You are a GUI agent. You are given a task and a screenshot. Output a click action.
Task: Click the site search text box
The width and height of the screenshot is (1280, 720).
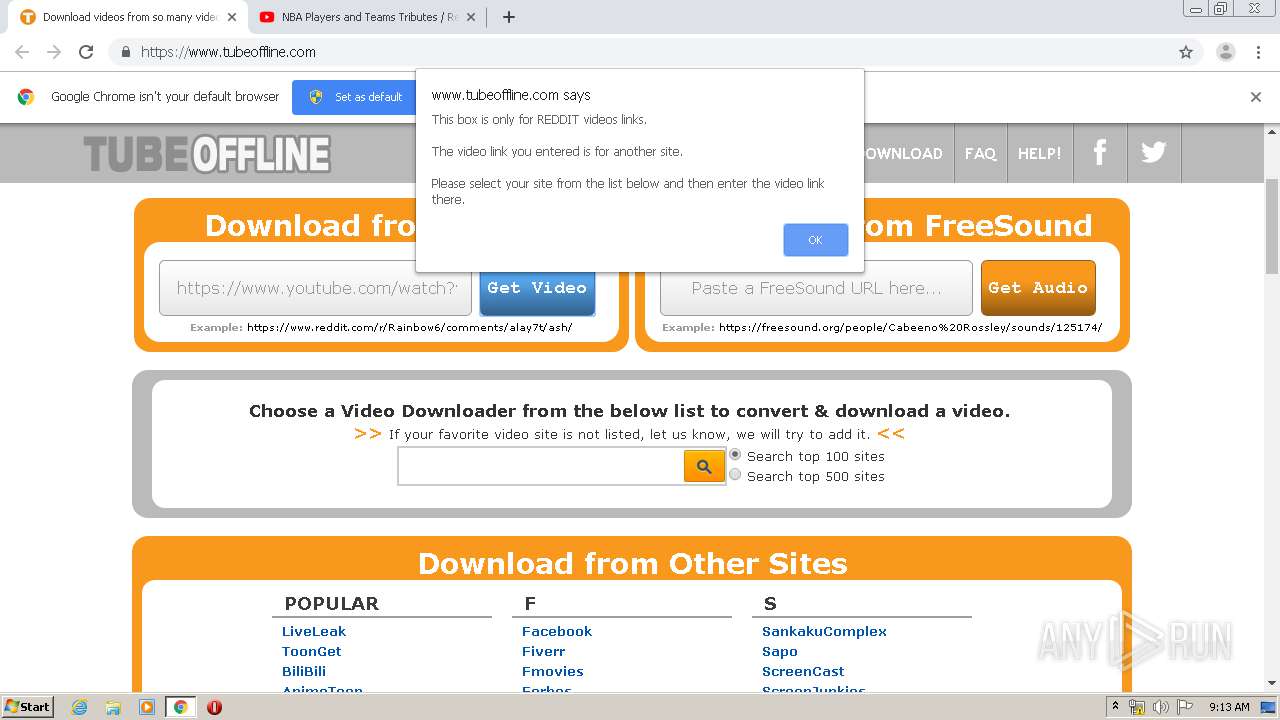[x=541, y=466]
